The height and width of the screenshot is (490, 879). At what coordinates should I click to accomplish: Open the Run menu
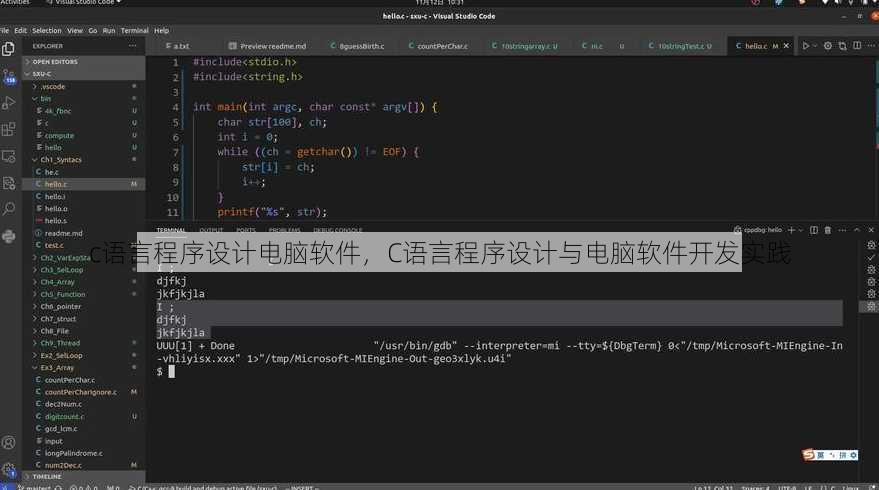(x=109, y=31)
